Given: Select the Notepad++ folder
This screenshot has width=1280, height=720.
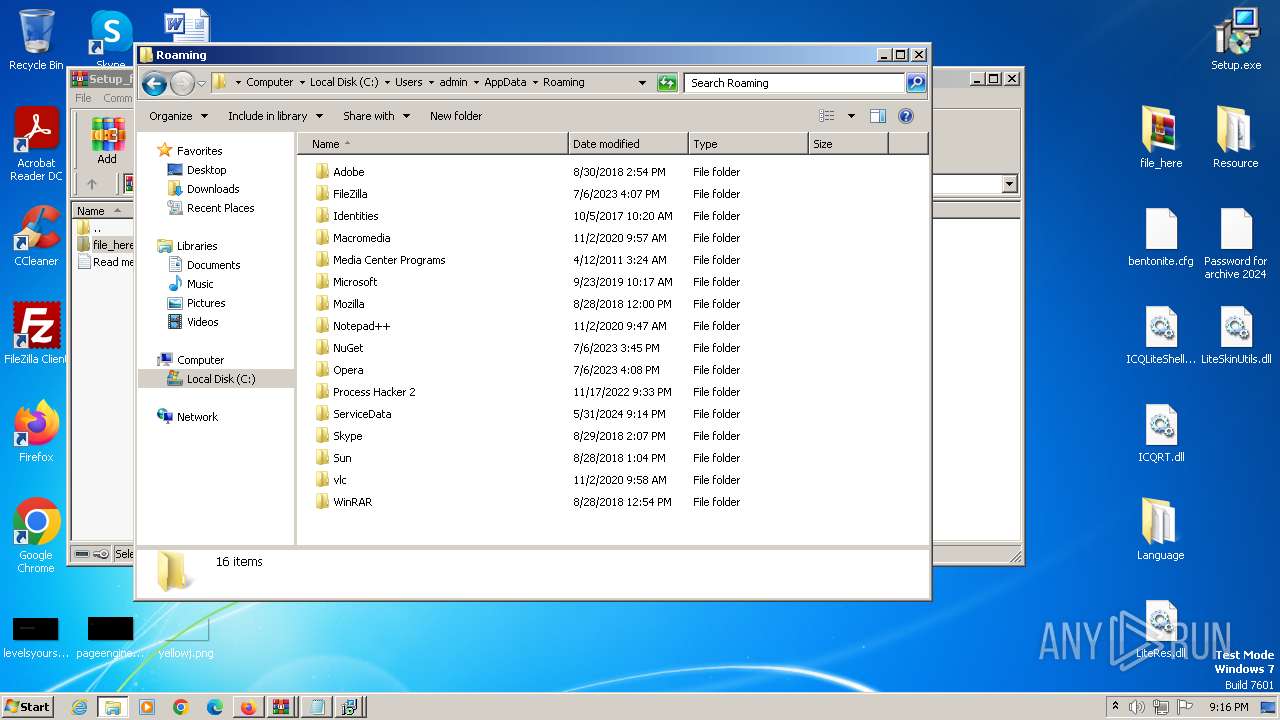Looking at the screenshot, I should tap(361, 326).
